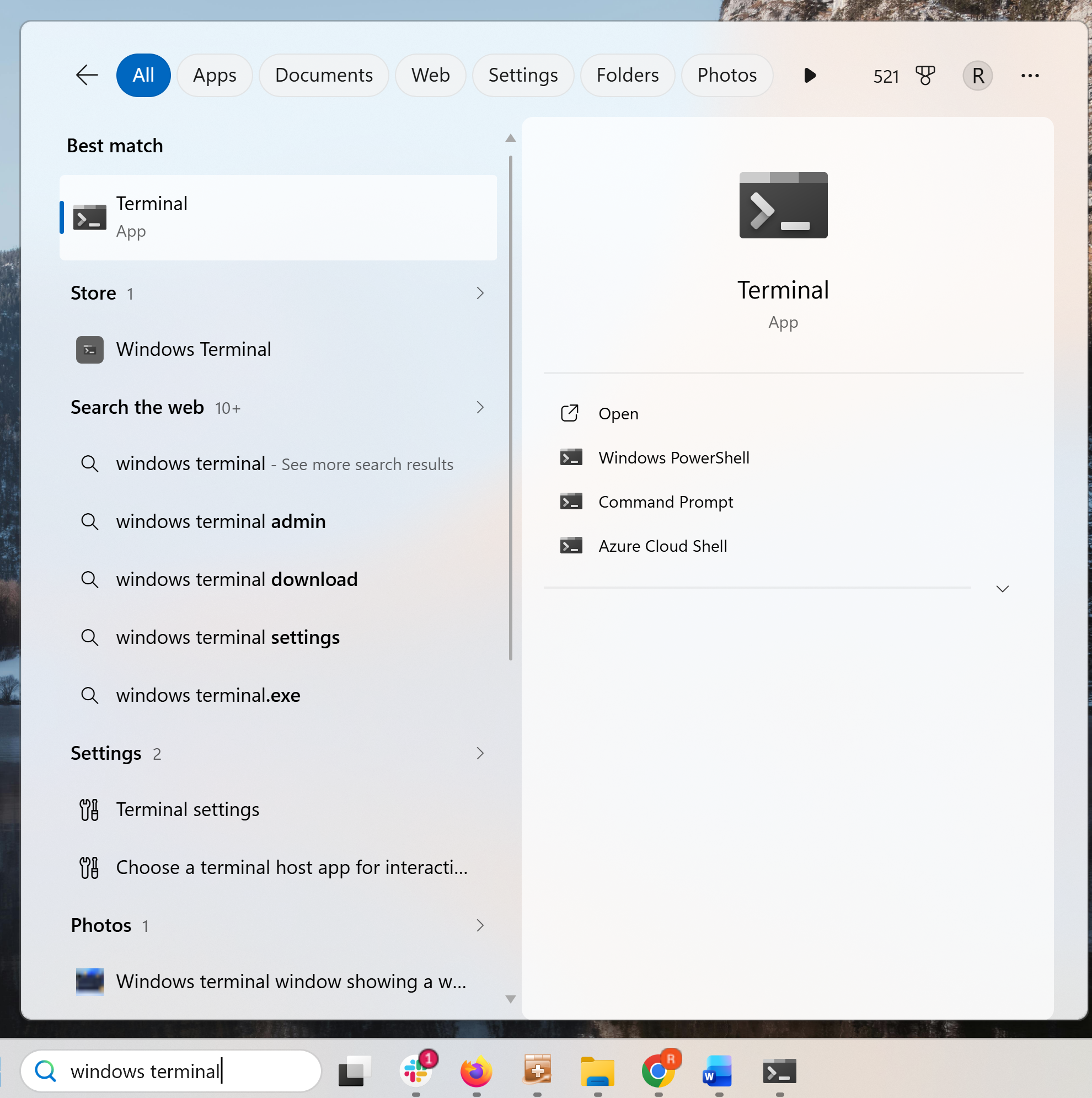Switch to the Folders filter tab
Image resolution: width=1092 pixels, height=1098 pixels.
coord(627,75)
